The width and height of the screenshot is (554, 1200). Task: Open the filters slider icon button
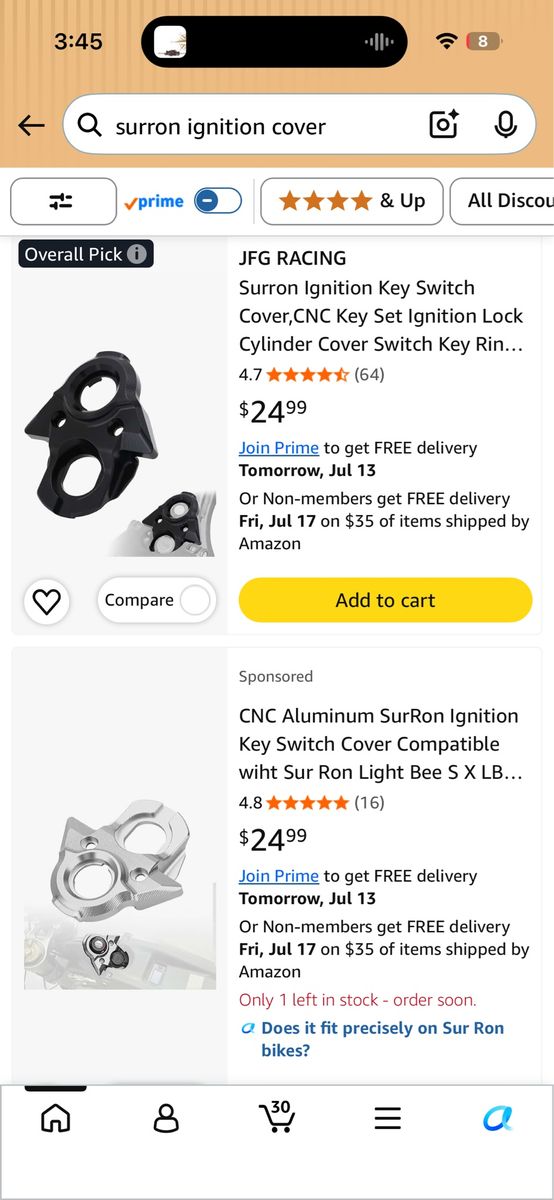pyautogui.click(x=61, y=201)
